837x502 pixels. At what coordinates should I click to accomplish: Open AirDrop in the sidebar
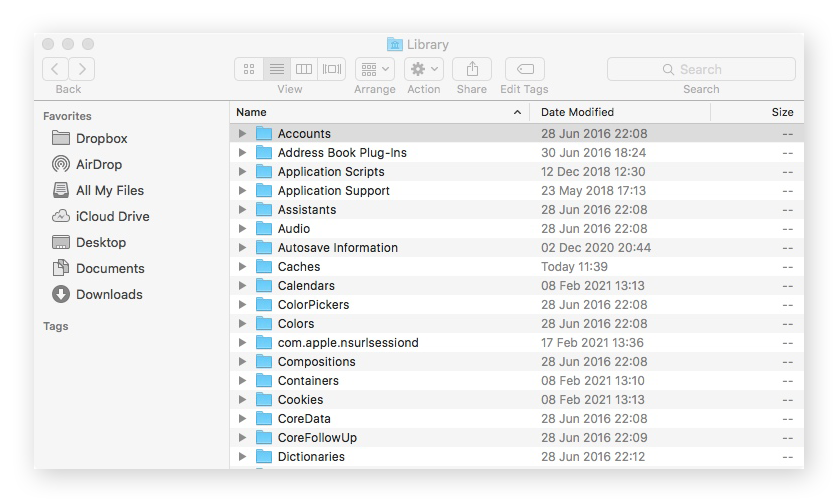[87, 164]
